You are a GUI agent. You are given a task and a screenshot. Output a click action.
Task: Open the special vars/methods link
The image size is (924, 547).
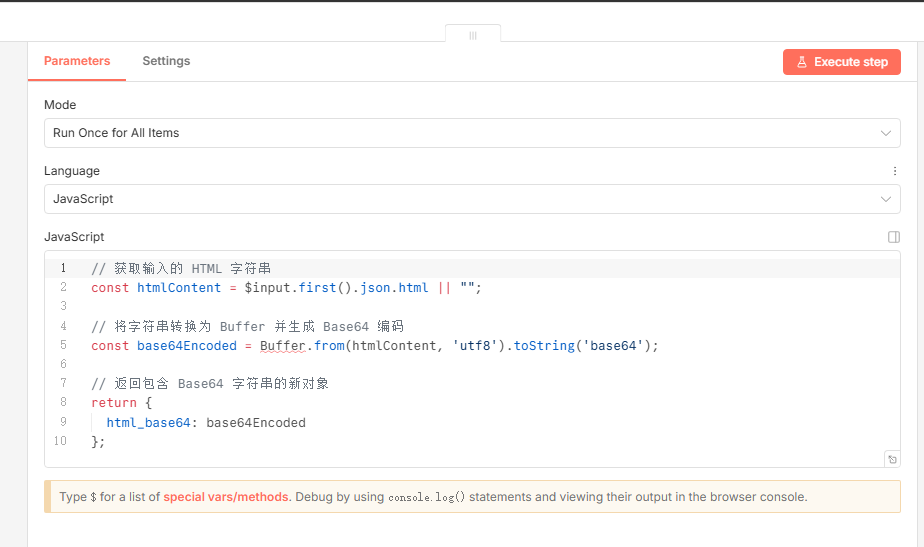(x=227, y=497)
